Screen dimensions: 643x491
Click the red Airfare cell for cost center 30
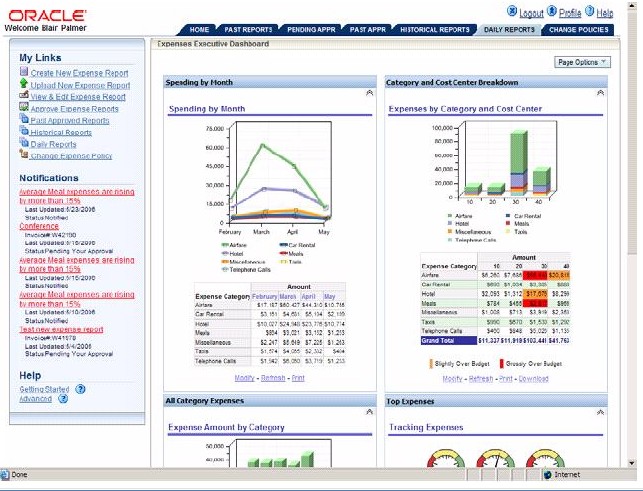point(535,275)
